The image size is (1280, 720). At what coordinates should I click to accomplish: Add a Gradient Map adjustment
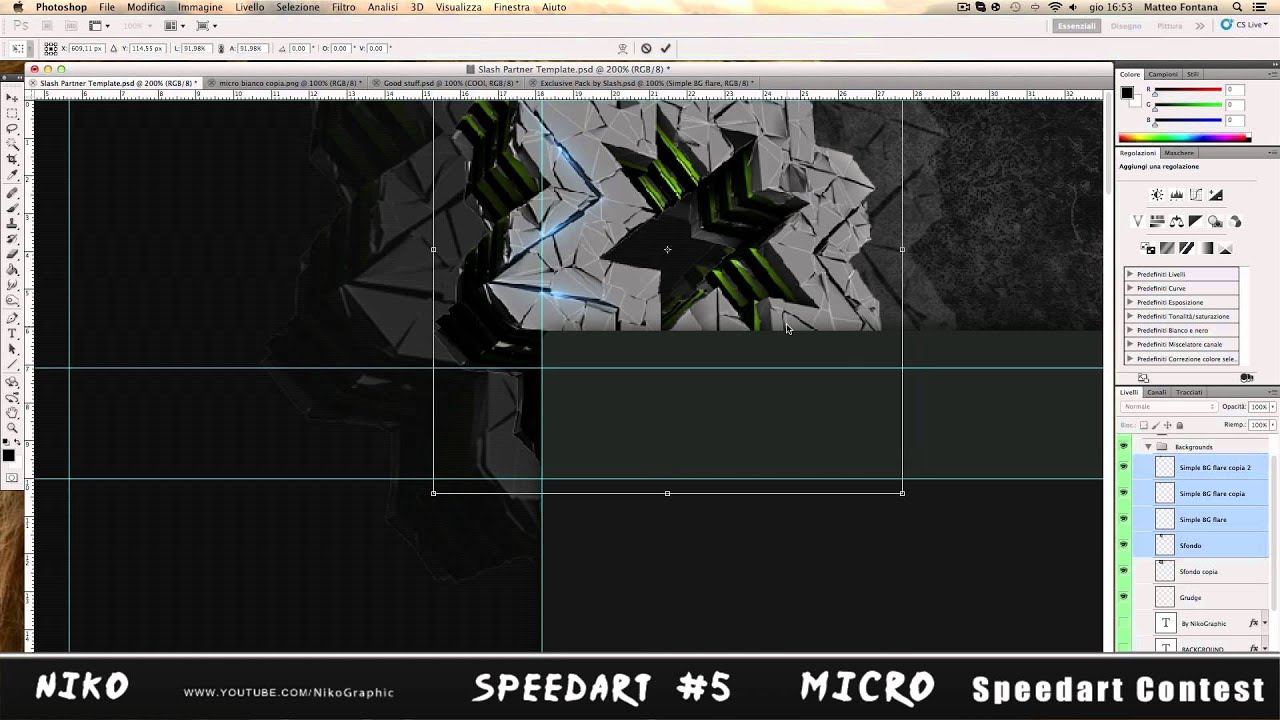pyautogui.click(x=1206, y=248)
